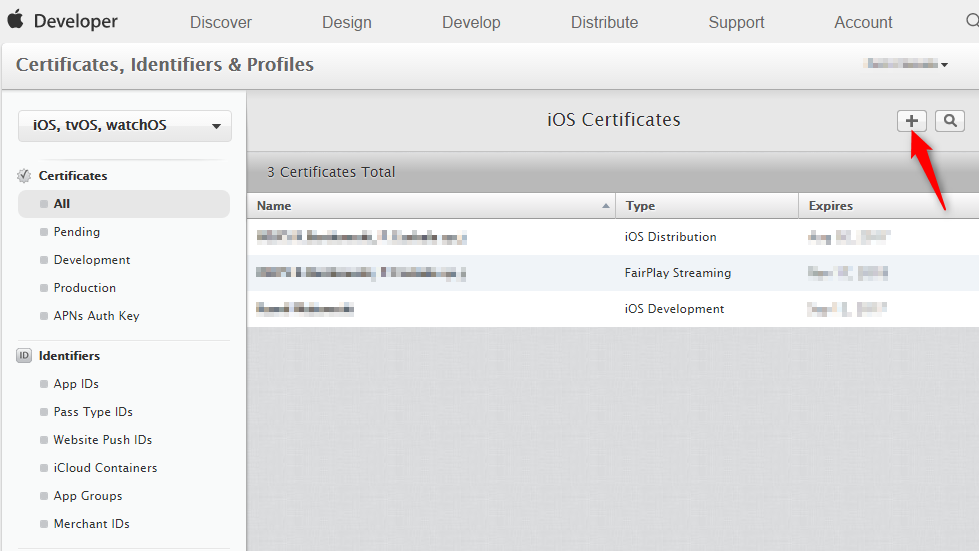Sort table by Expires column header
Screen dimensions: 979x551
pos(888,206)
